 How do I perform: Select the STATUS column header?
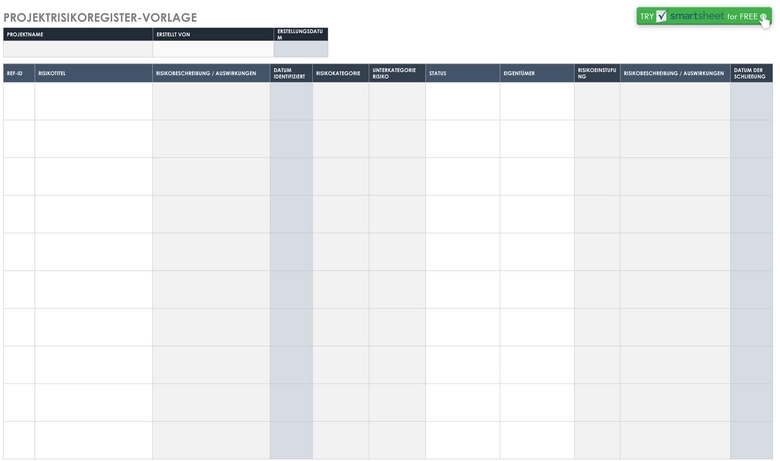pos(463,73)
